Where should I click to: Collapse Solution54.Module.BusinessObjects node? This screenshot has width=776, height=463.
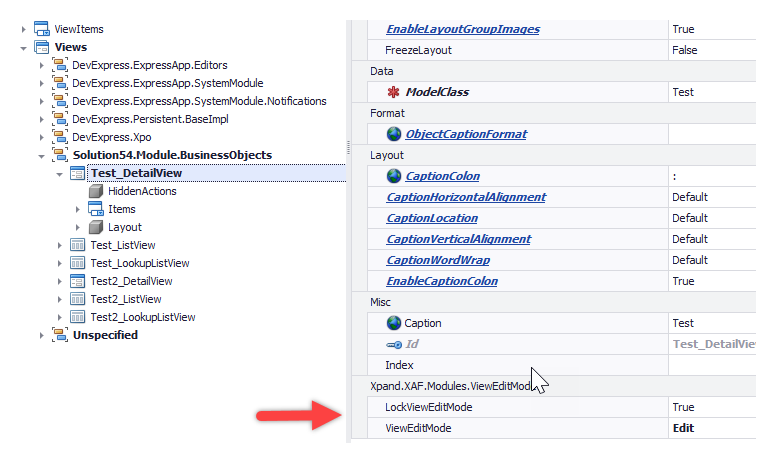tap(42, 156)
